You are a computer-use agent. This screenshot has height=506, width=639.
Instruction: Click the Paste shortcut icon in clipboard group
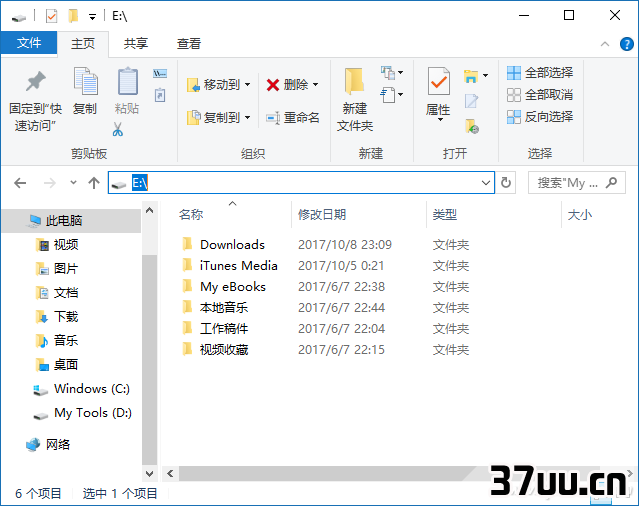coord(160,95)
